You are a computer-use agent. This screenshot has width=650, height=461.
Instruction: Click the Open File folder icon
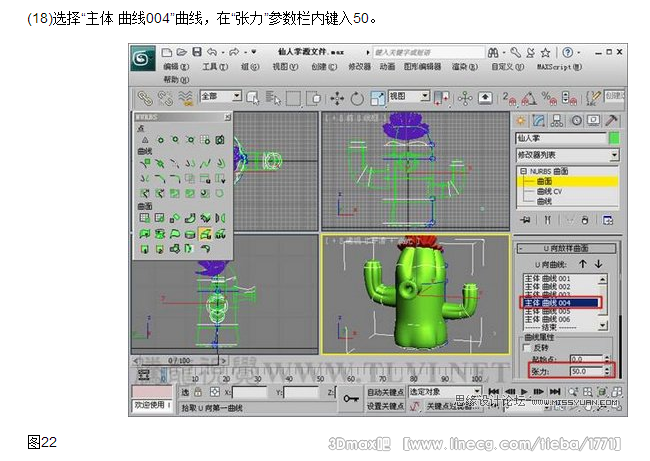[x=182, y=52]
